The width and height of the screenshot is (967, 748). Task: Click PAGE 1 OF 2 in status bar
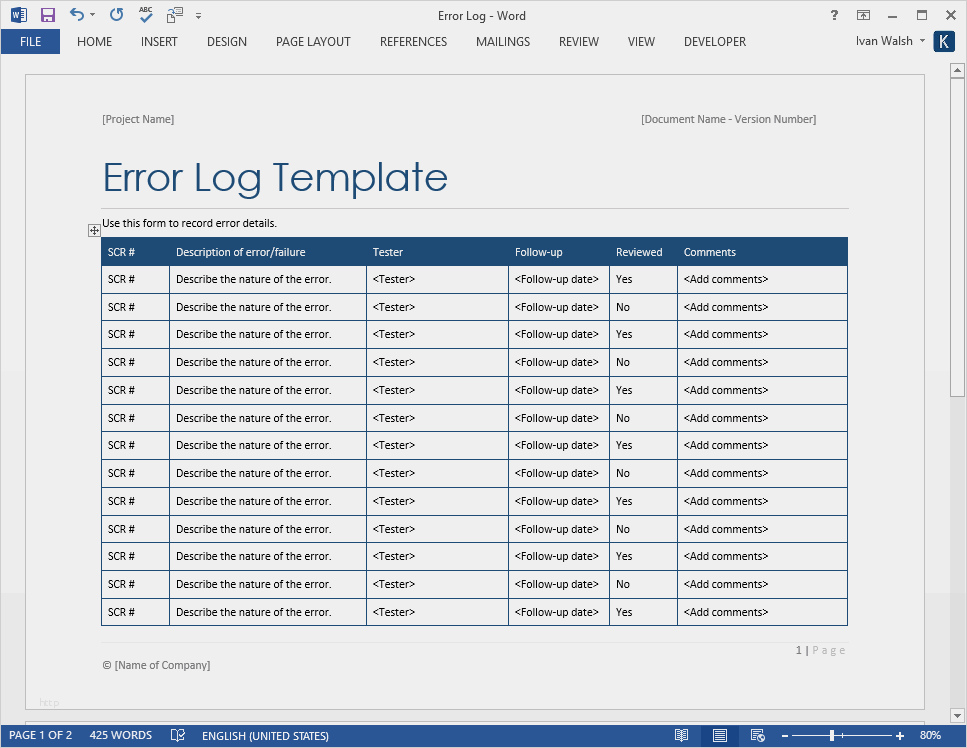coord(40,735)
